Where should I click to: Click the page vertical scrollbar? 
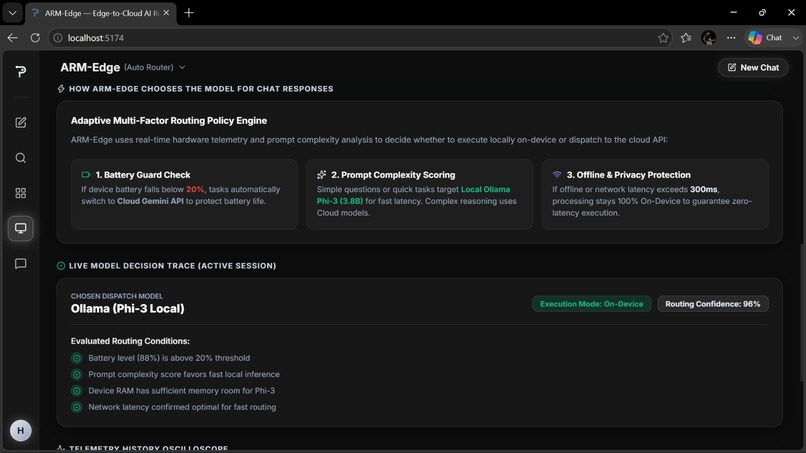[802, 313]
